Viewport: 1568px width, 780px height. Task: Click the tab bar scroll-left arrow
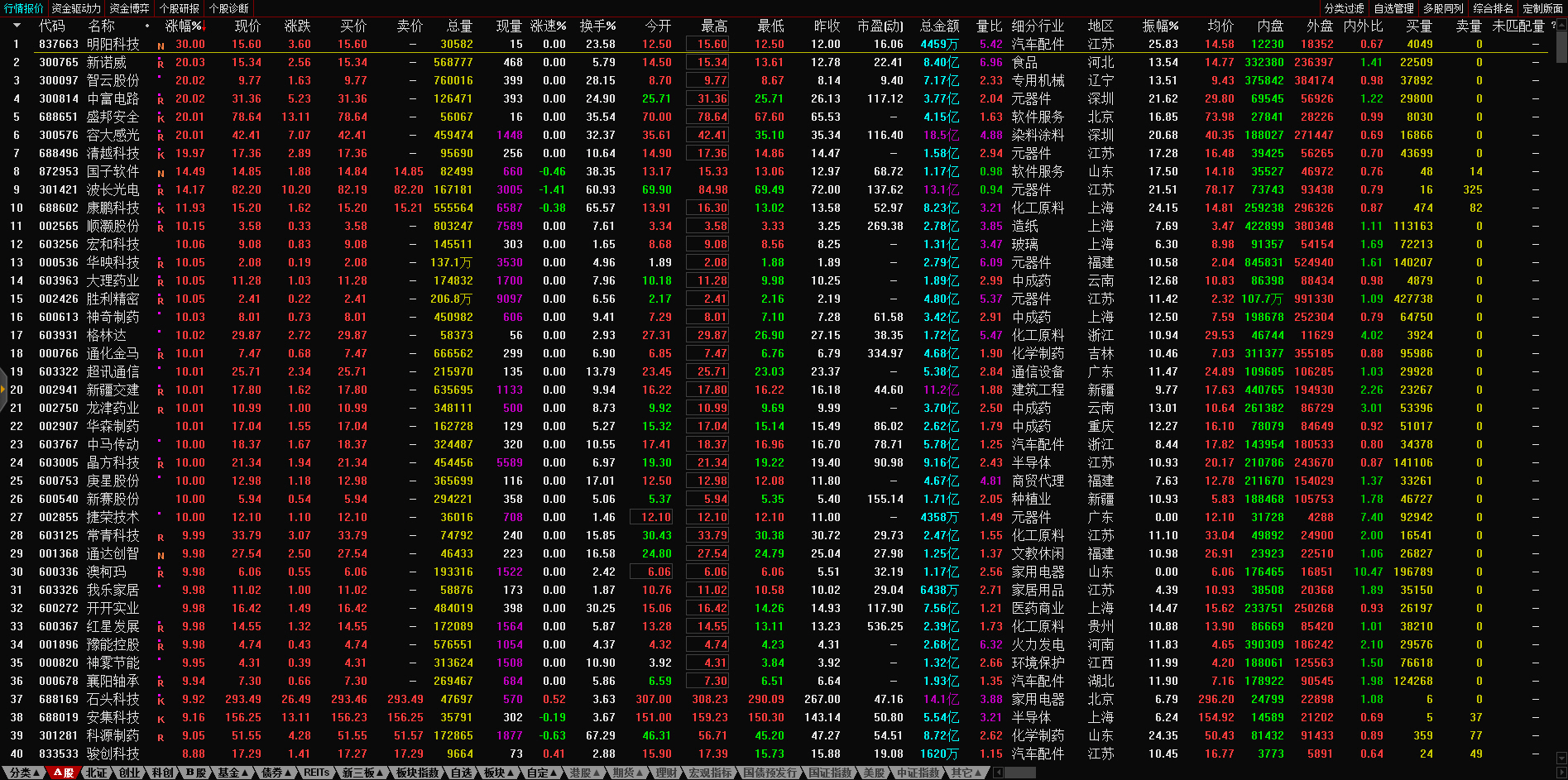point(998,773)
